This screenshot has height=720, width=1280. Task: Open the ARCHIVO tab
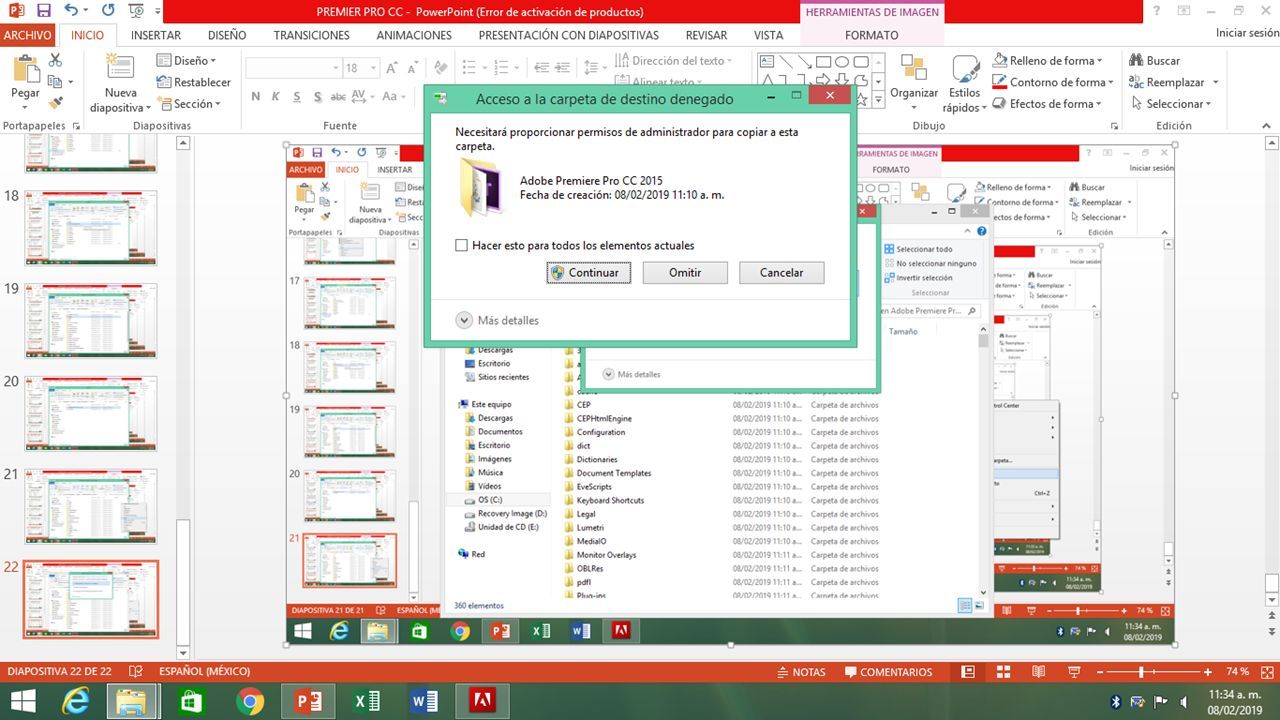27,35
